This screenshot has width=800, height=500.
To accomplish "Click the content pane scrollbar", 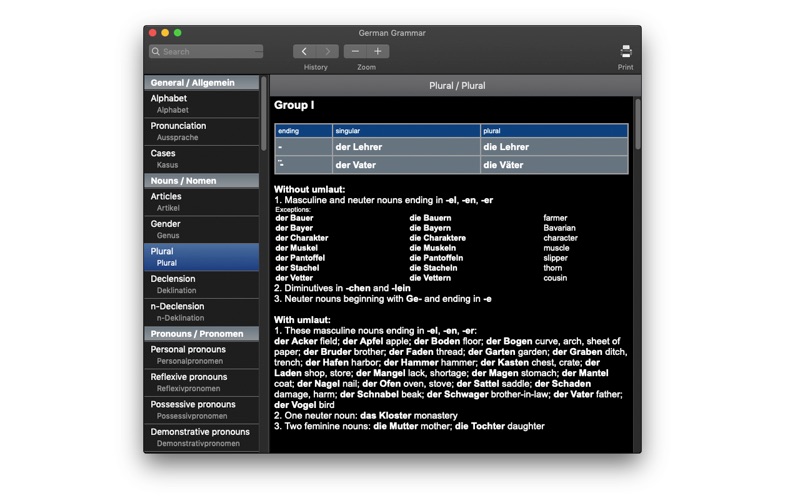I will pos(637,124).
